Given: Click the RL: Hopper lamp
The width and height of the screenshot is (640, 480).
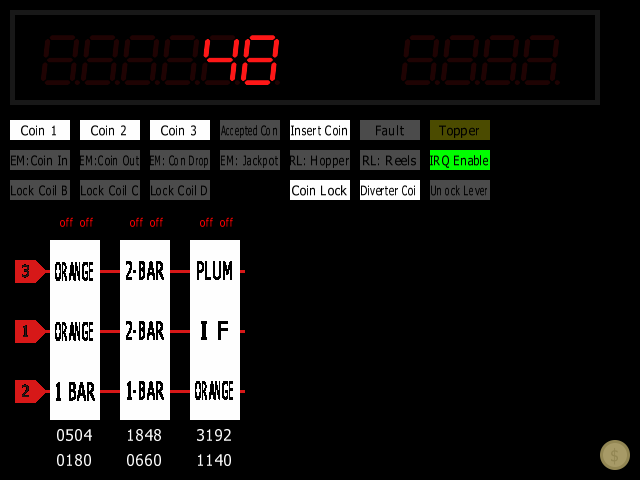Looking at the screenshot, I should coord(320,160).
